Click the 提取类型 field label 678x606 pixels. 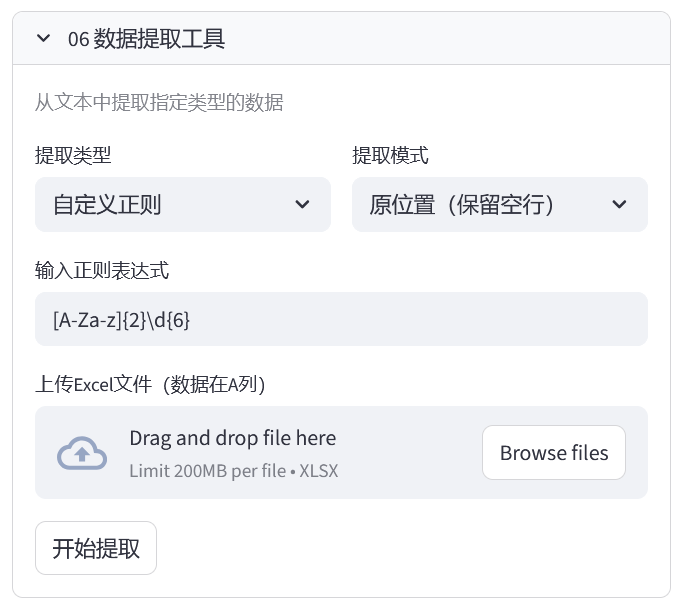(73, 155)
